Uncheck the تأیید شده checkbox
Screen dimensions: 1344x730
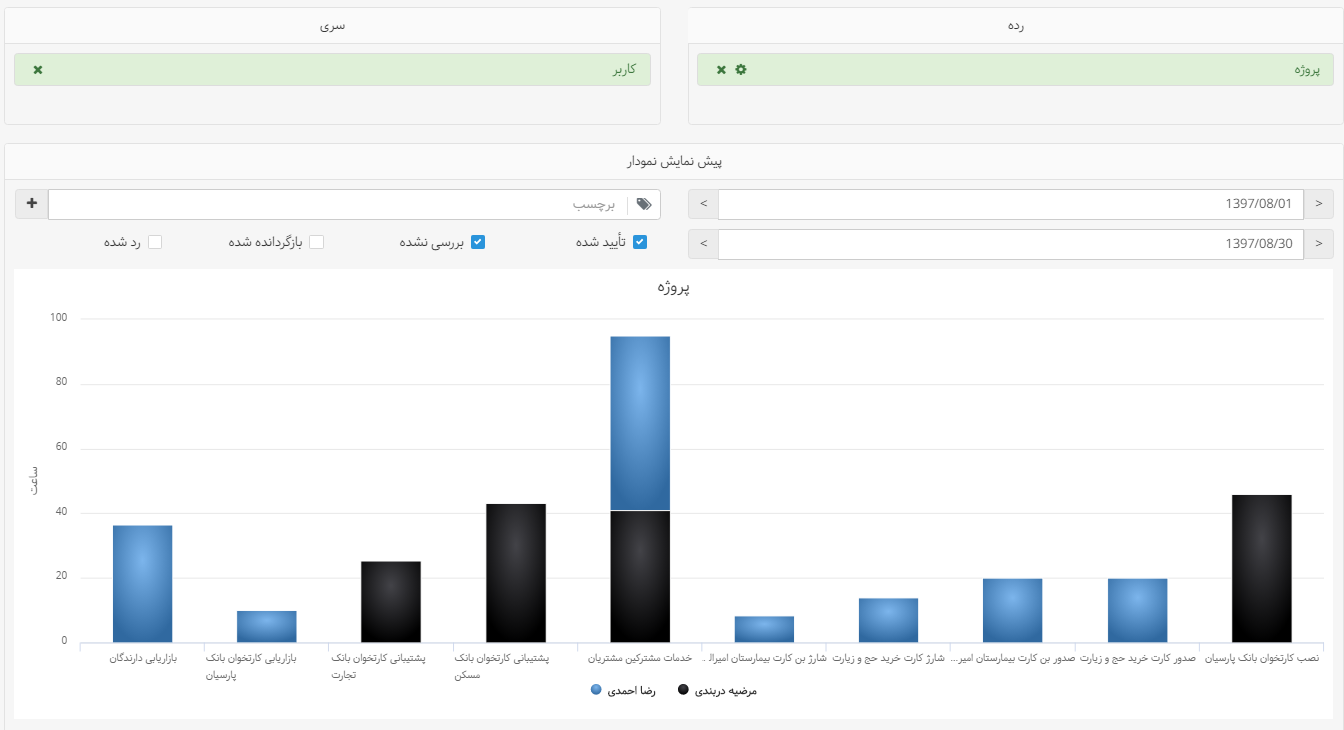tap(640, 242)
